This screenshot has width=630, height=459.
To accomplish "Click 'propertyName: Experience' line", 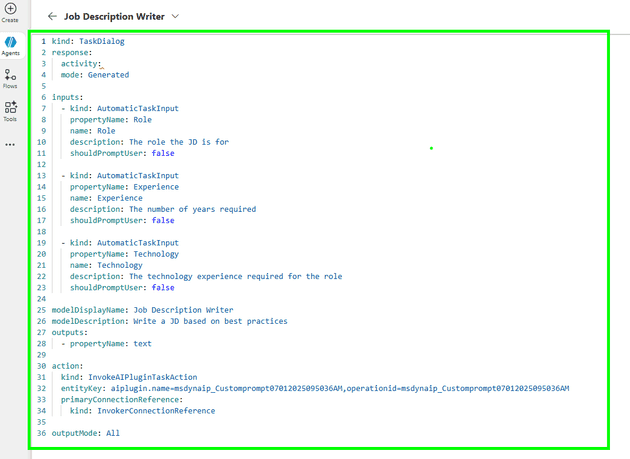I will pos(124,187).
